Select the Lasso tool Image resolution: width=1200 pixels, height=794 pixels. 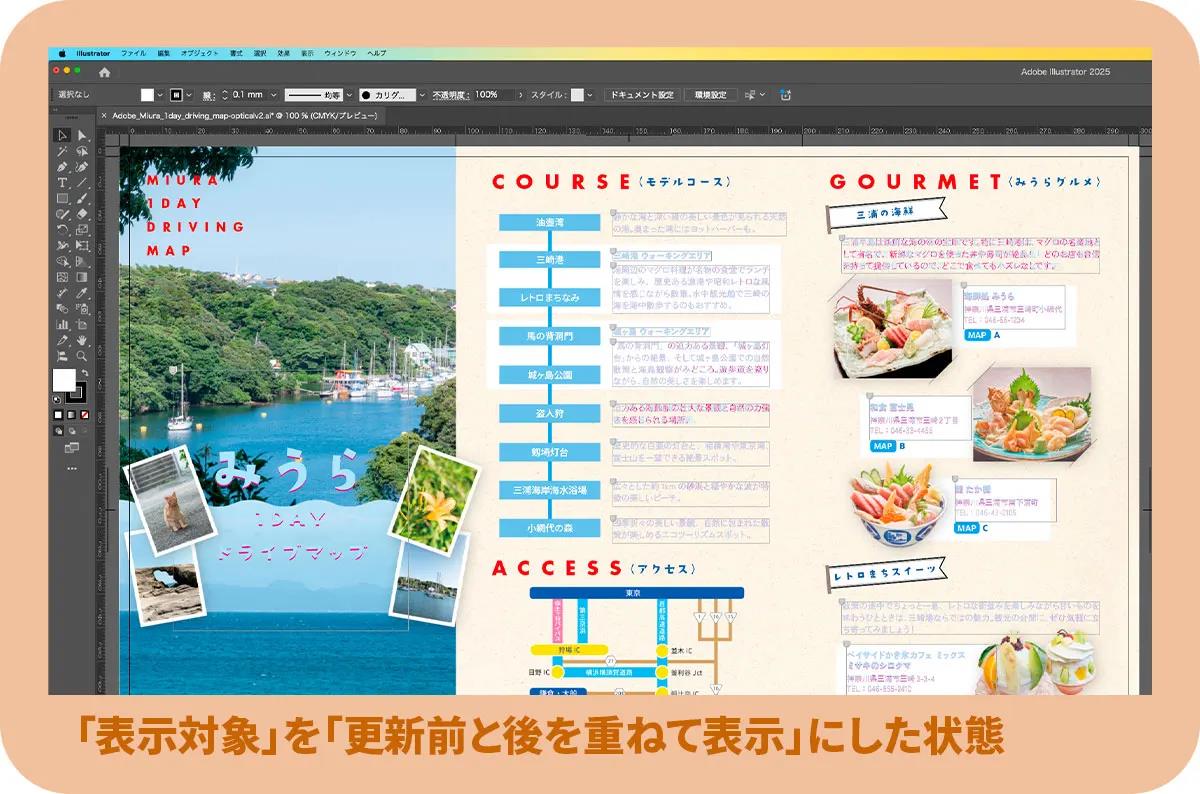click(81, 150)
